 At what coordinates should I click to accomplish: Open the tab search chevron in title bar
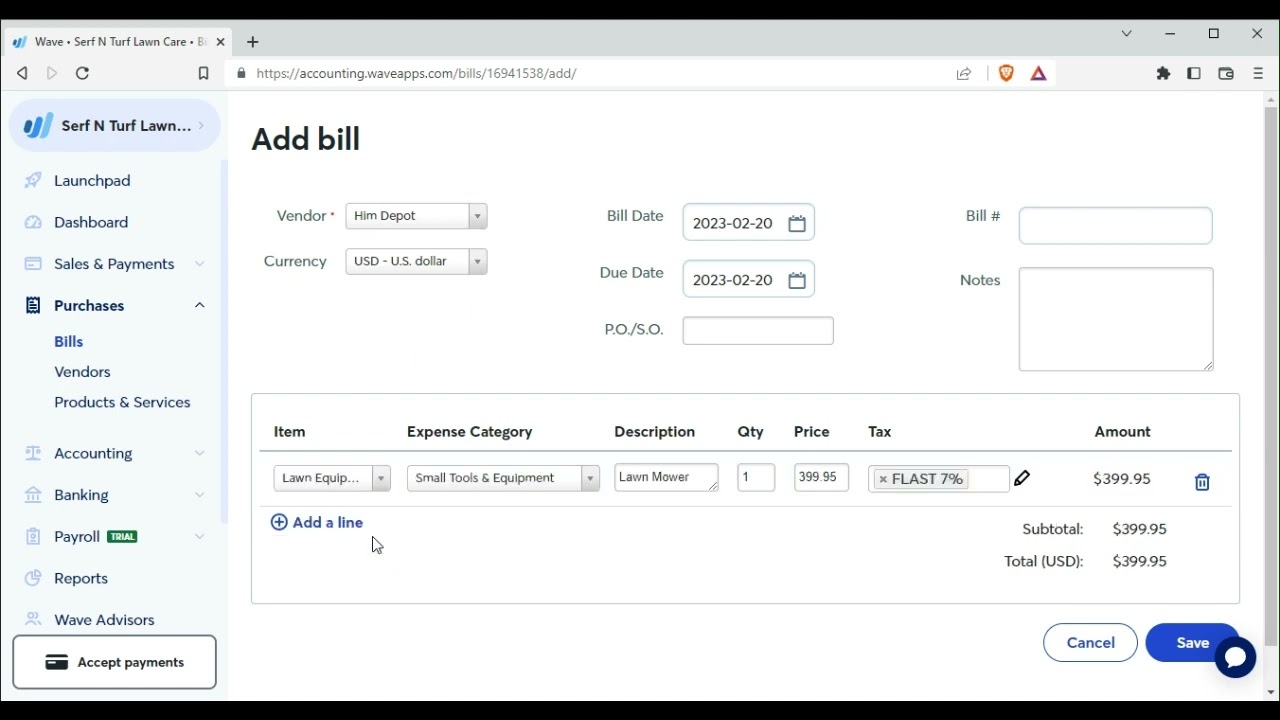[x=1127, y=34]
